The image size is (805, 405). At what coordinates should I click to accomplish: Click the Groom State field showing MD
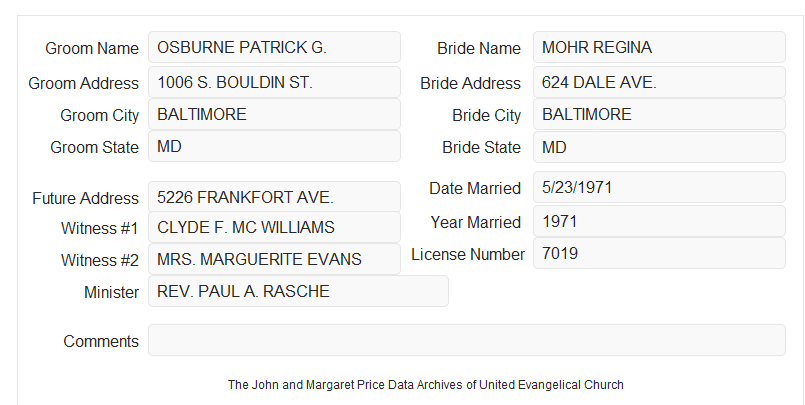pos(274,146)
